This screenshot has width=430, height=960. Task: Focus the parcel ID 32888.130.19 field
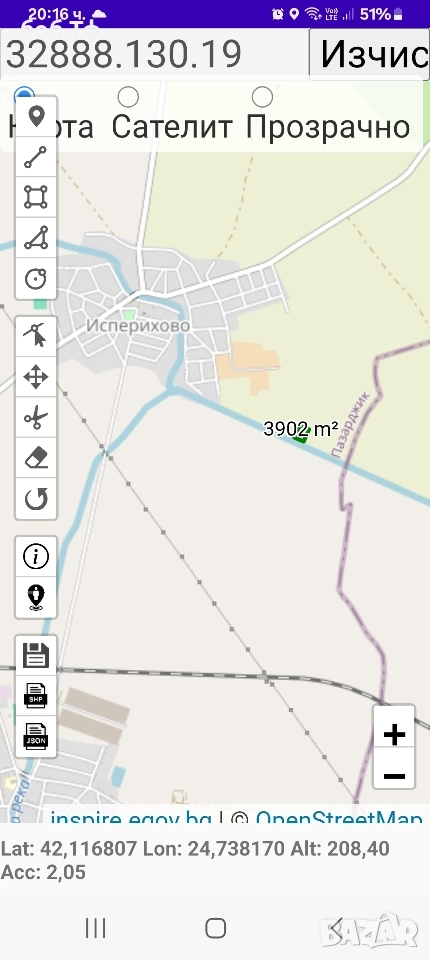point(154,54)
